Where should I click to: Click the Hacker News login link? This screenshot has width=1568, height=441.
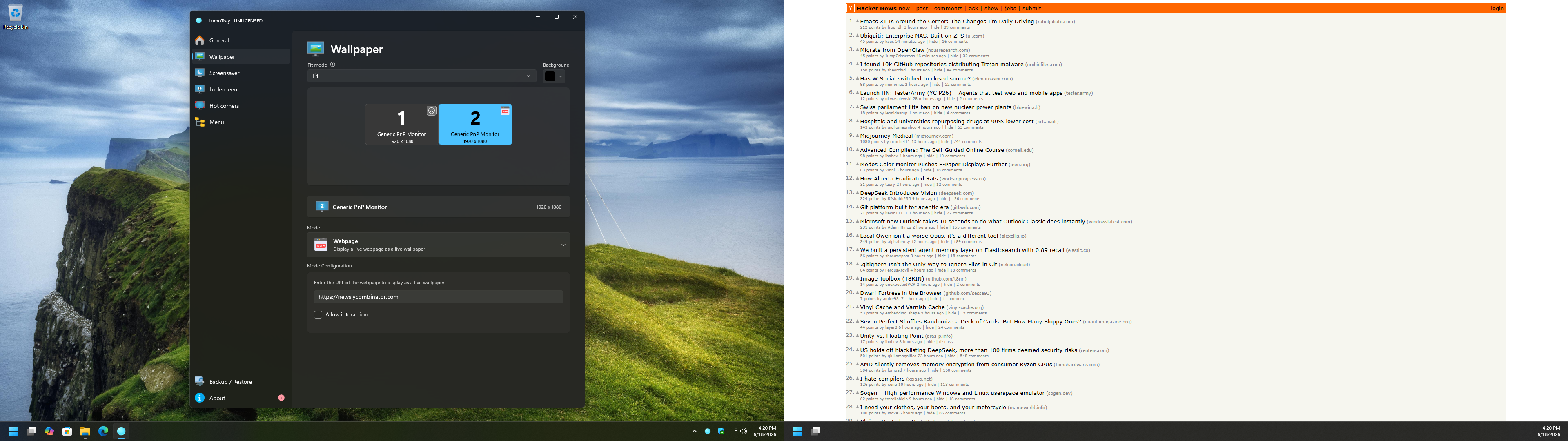click(x=1497, y=9)
